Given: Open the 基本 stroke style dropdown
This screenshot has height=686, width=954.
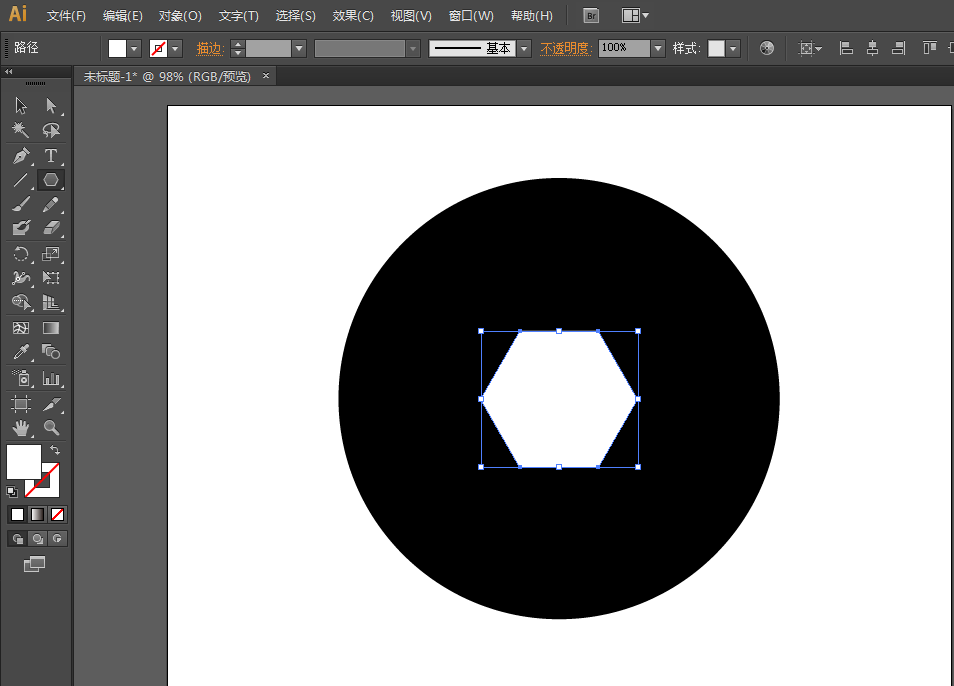Looking at the screenshot, I should (x=523, y=47).
